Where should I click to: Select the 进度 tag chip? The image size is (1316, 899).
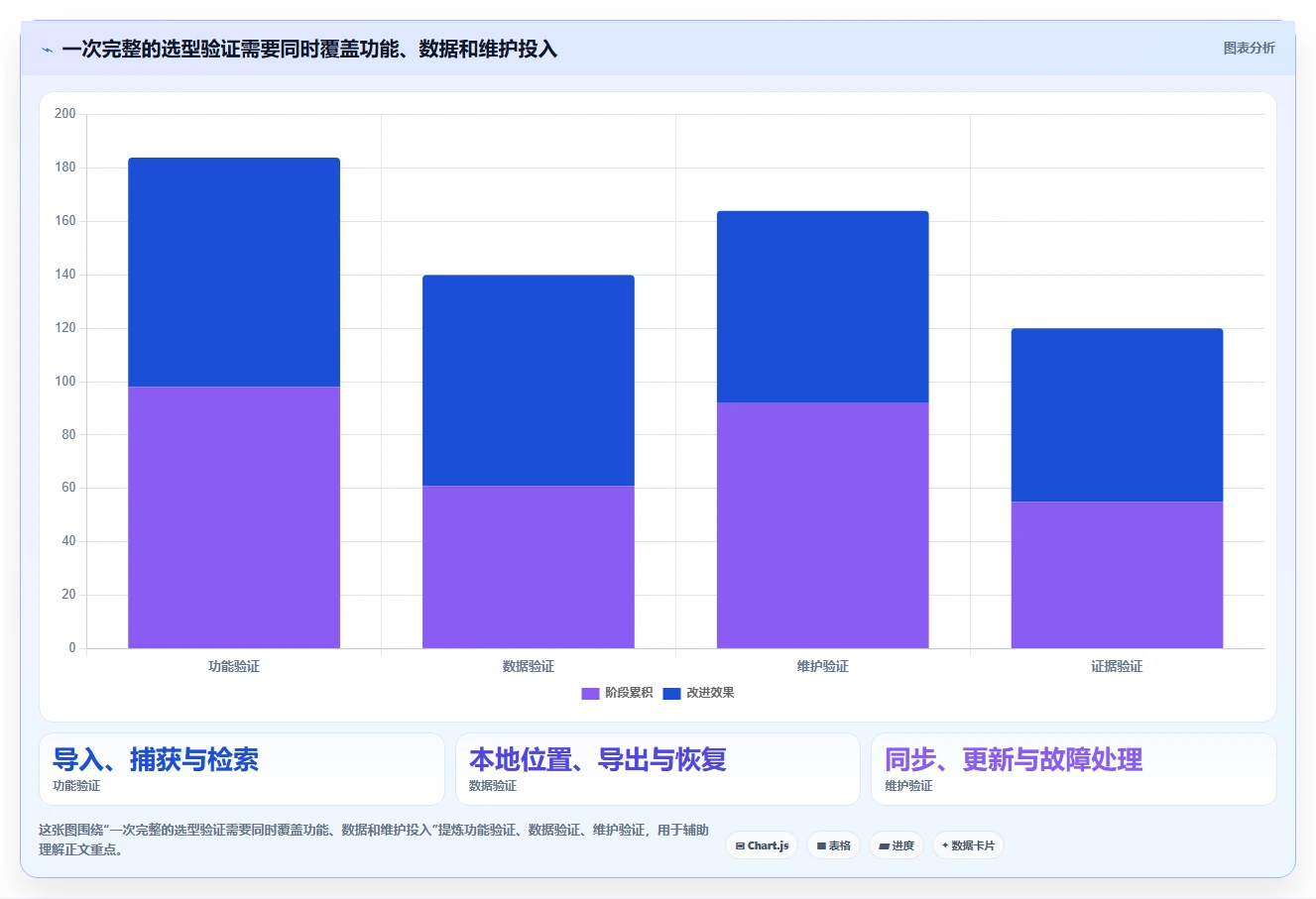897,845
